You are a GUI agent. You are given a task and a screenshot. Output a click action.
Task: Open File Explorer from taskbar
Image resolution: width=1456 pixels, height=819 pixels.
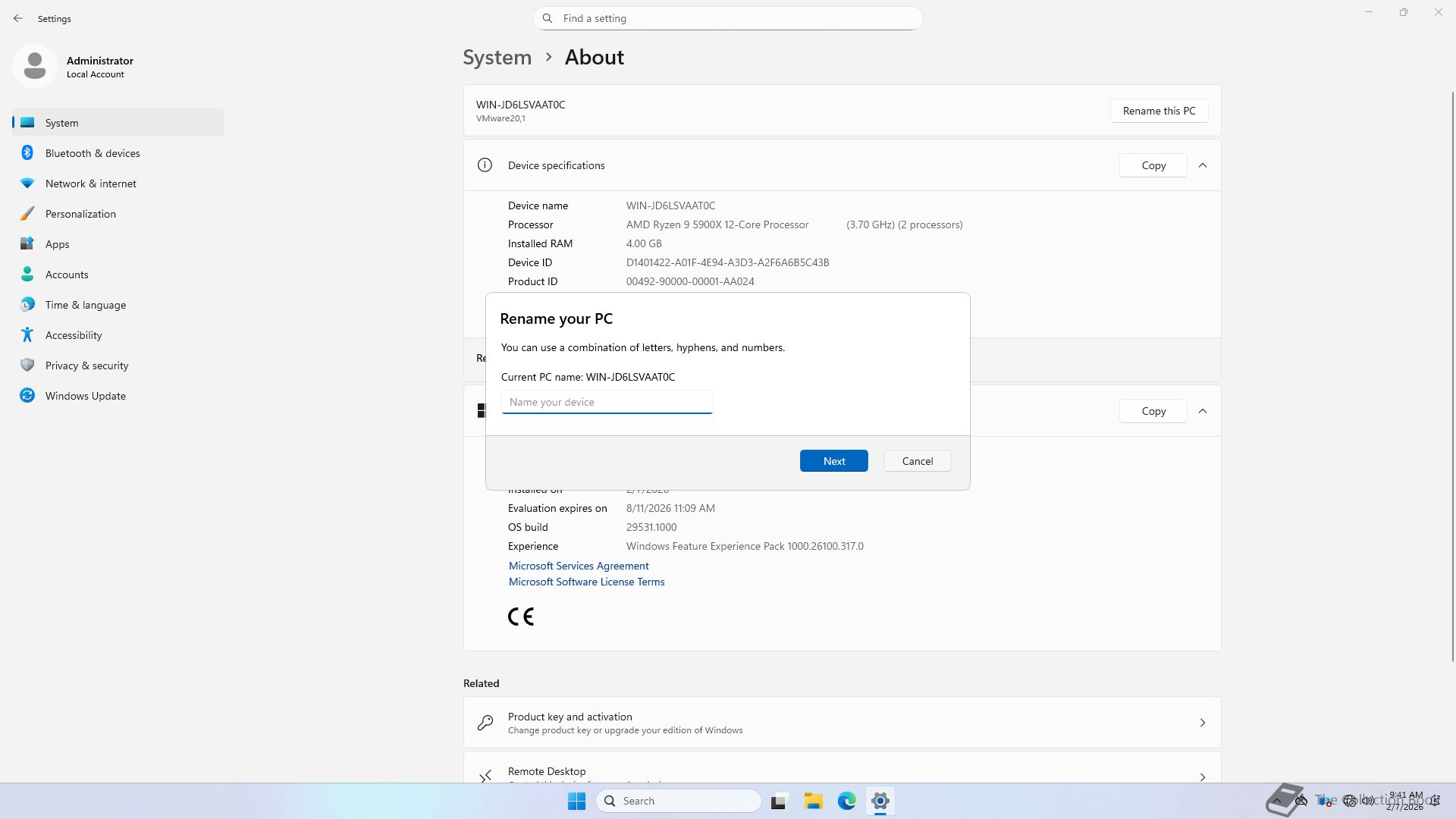[x=813, y=801]
